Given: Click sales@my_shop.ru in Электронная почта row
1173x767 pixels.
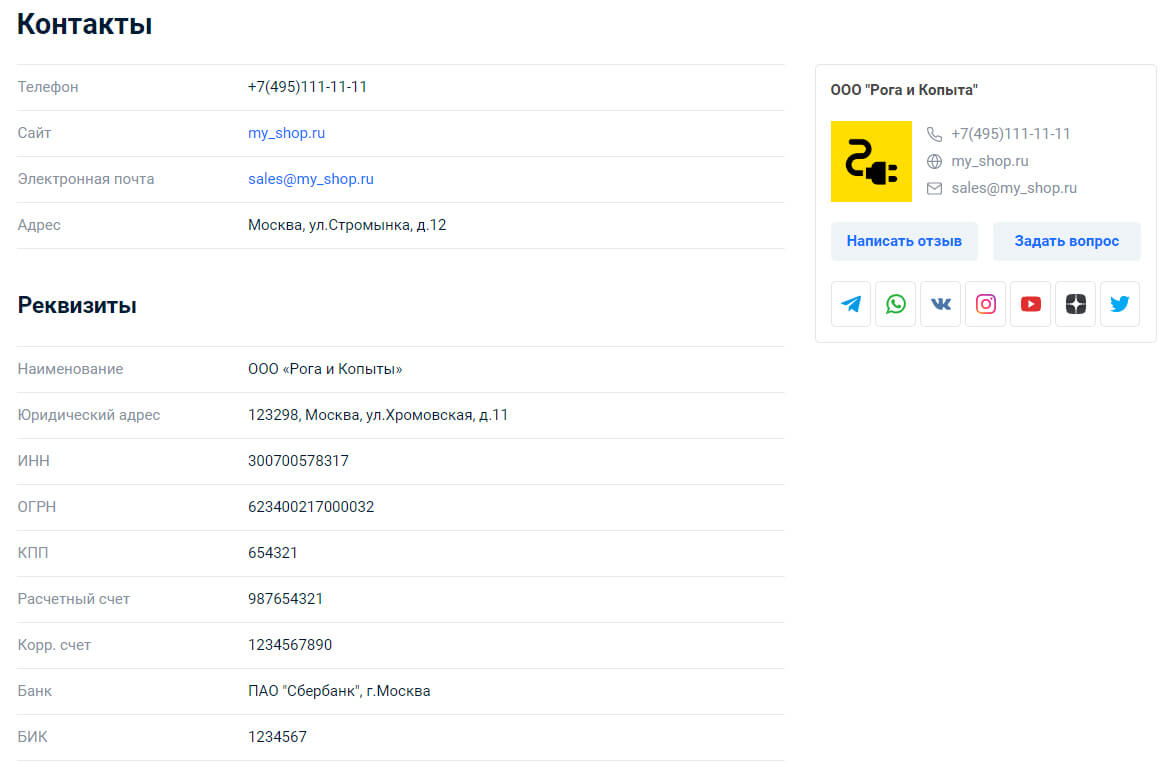Looking at the screenshot, I should [311, 179].
